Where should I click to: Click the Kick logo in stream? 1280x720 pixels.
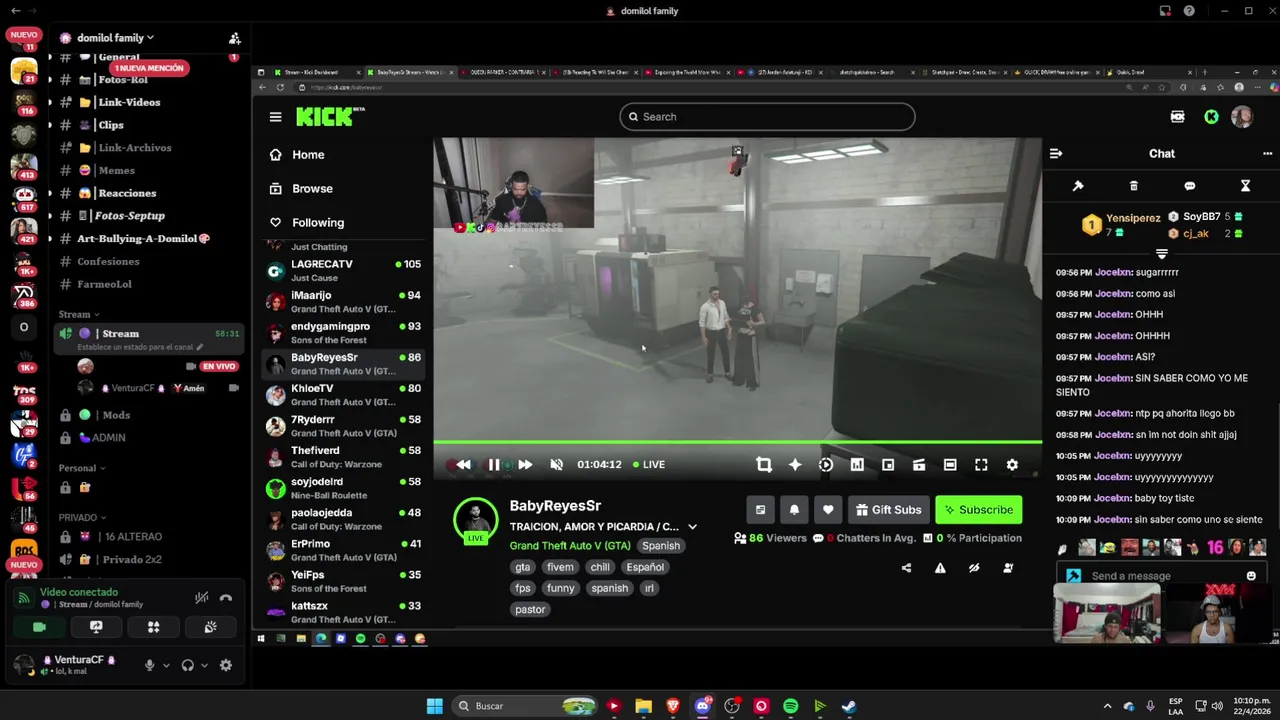(330, 117)
